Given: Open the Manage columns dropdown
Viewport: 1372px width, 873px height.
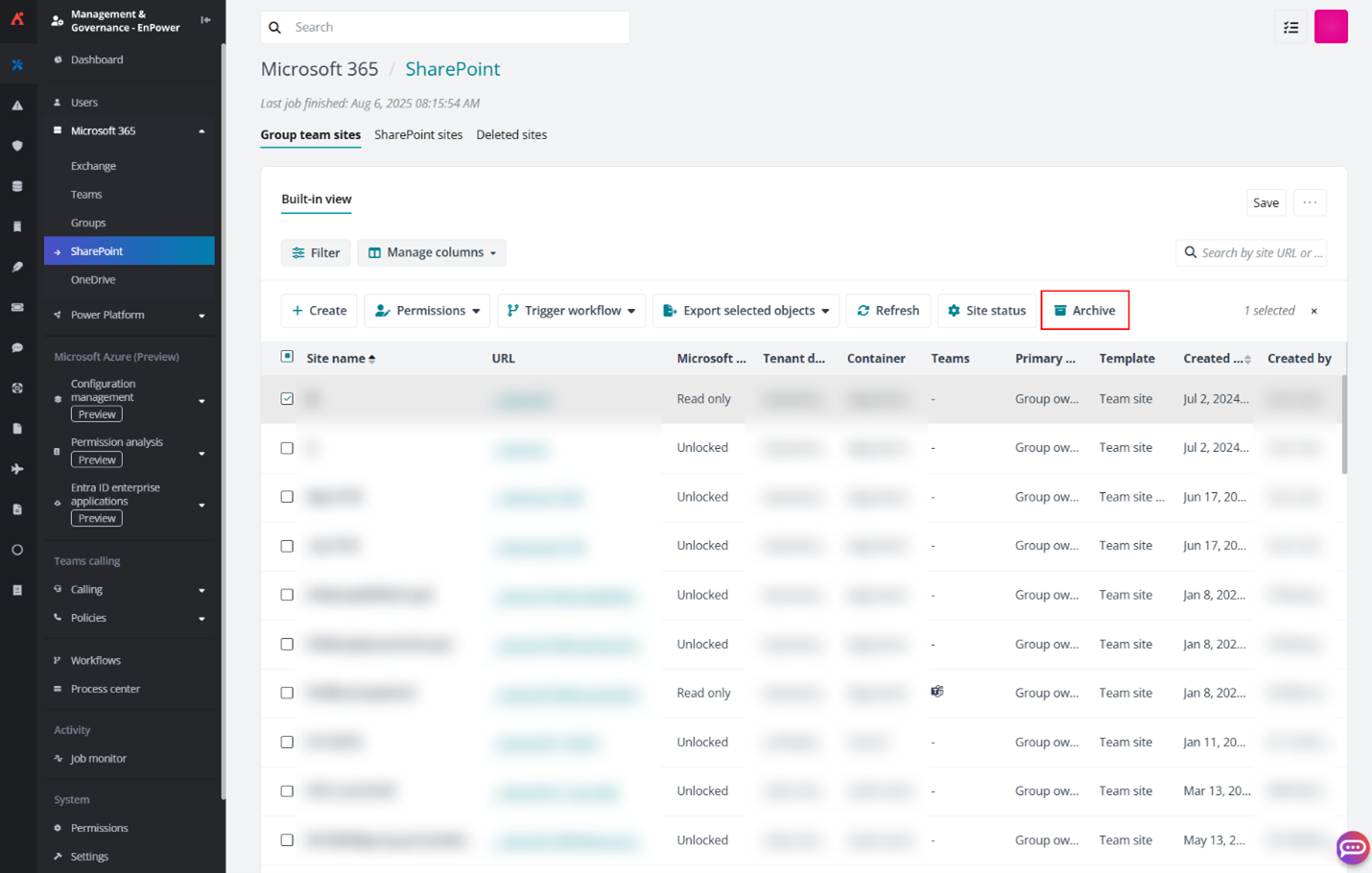Looking at the screenshot, I should 432,252.
